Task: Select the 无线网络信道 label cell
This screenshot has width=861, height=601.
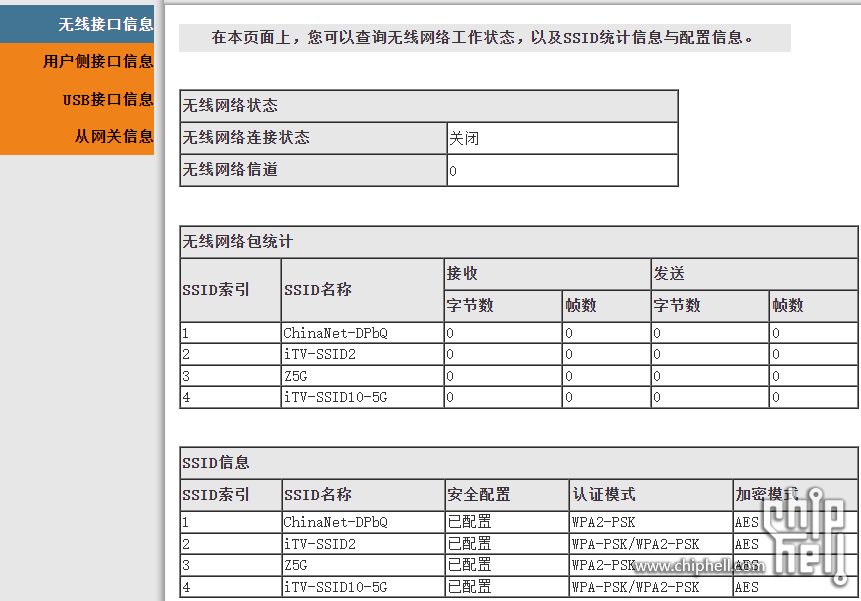Action: coord(314,170)
